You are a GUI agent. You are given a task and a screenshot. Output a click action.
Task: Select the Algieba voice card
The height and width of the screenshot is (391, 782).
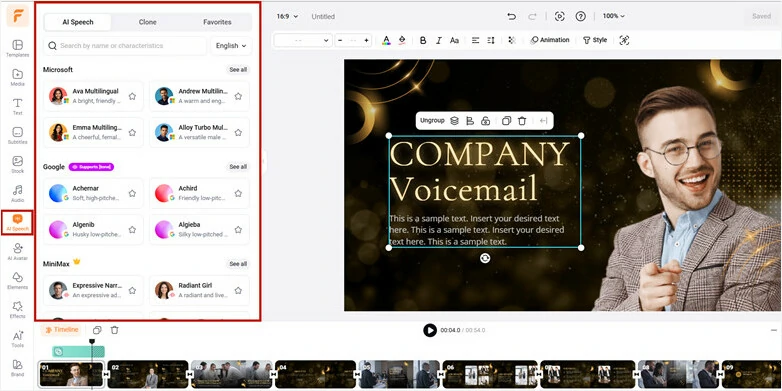[x=199, y=229]
